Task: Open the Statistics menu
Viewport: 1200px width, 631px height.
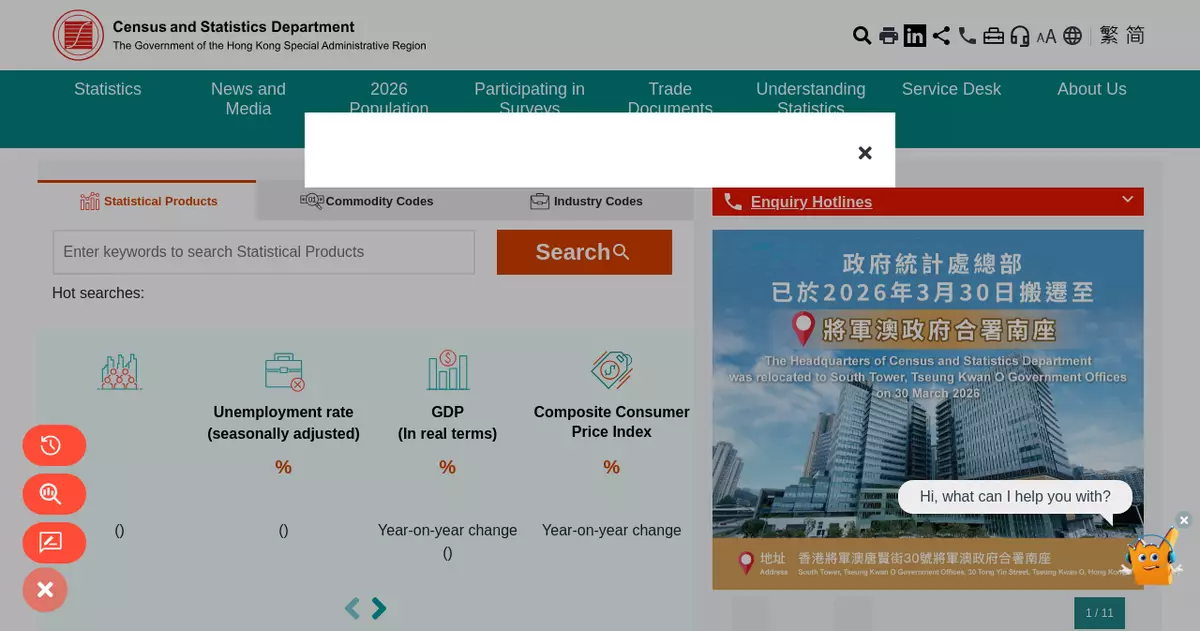Action: point(108,89)
